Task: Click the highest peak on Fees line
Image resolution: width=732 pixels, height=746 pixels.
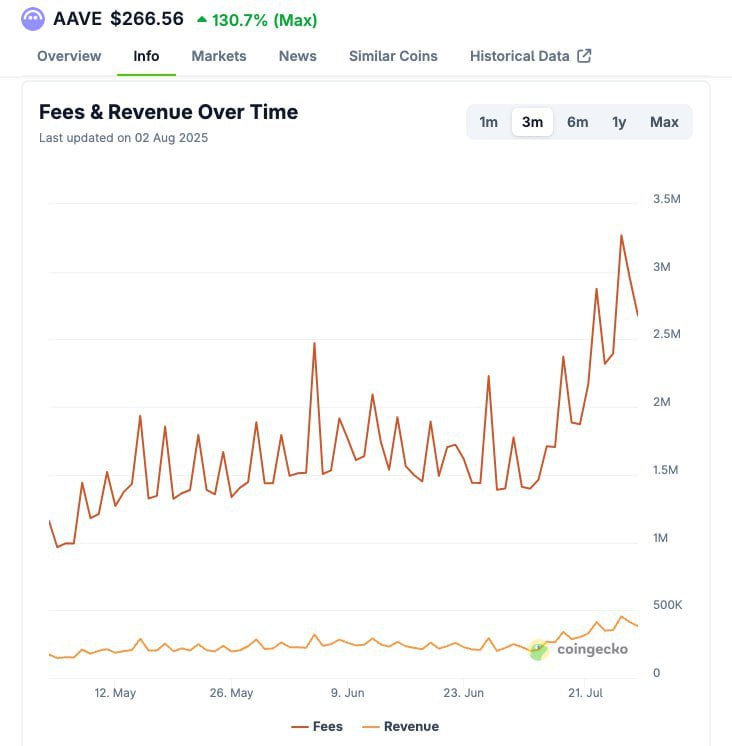Action: (x=621, y=236)
